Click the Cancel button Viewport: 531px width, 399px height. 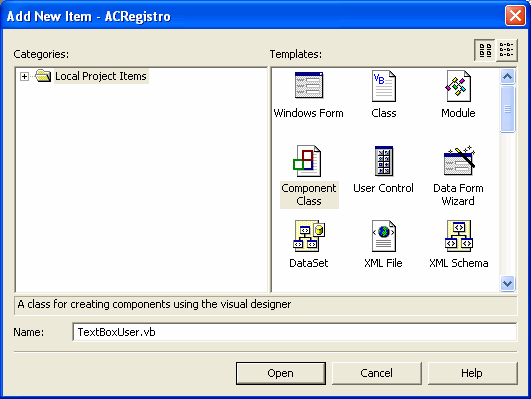tap(377, 373)
